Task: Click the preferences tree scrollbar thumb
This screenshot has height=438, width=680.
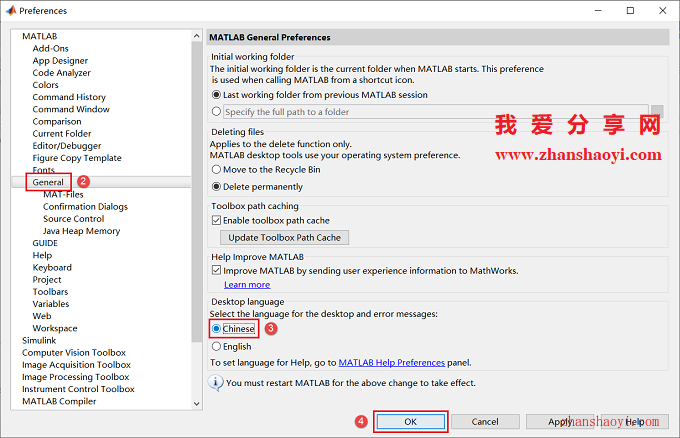Action: click(x=196, y=192)
